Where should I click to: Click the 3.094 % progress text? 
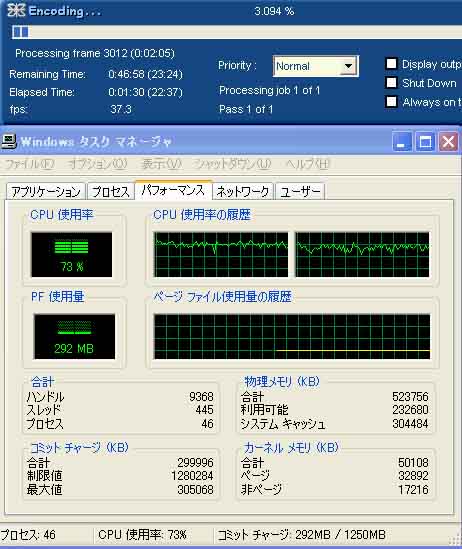tap(274, 11)
